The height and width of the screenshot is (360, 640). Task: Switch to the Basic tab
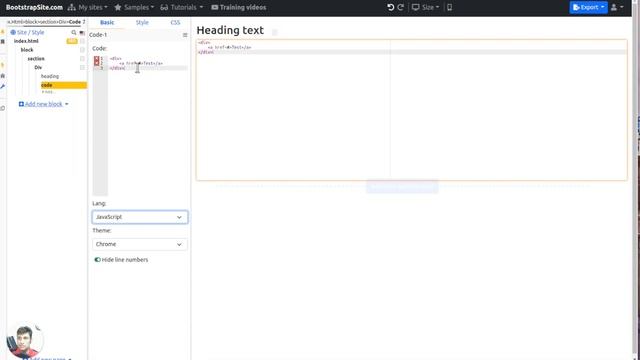click(107, 22)
